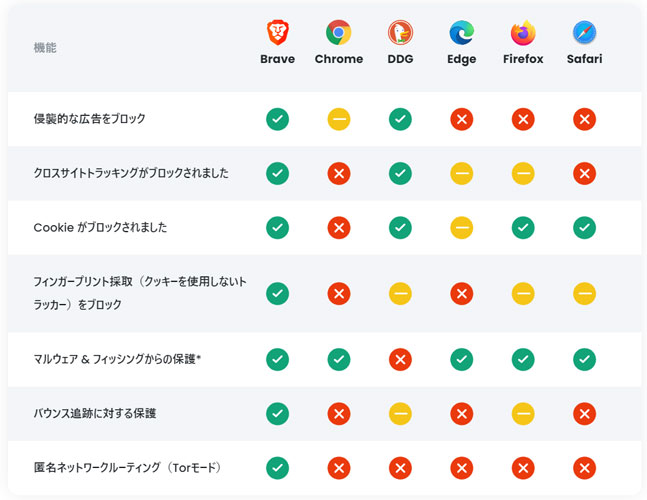Image resolution: width=647 pixels, height=500 pixels.
Task: Click DDG's red X in マルウェア & フィッシング row
Action: (400, 359)
